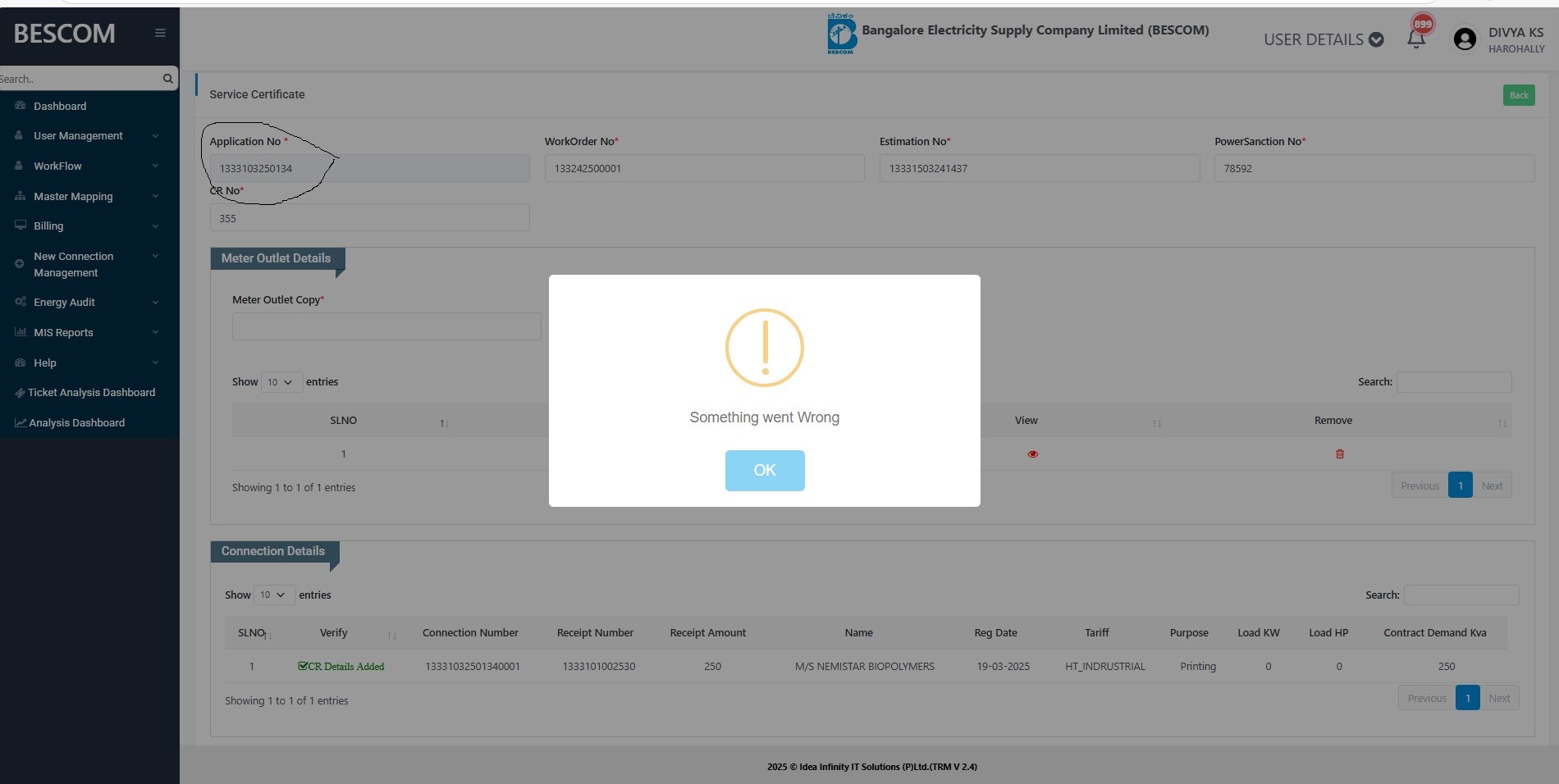
Task: Click the PowerSanction No input field
Action: pos(1374,168)
